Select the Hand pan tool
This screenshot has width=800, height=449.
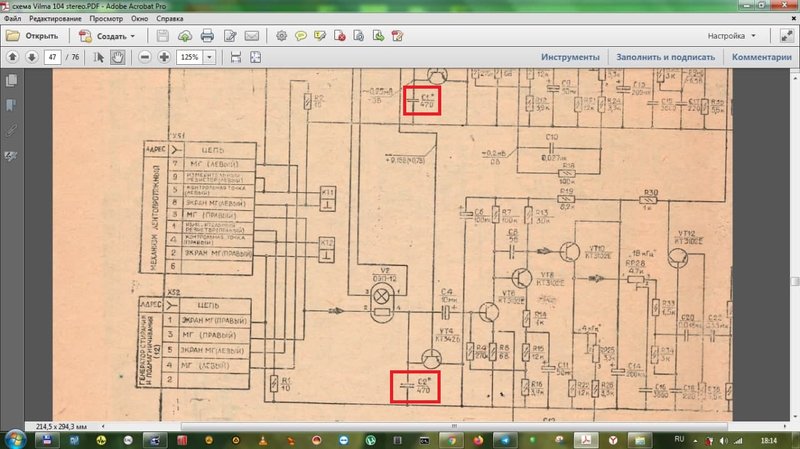point(117,57)
